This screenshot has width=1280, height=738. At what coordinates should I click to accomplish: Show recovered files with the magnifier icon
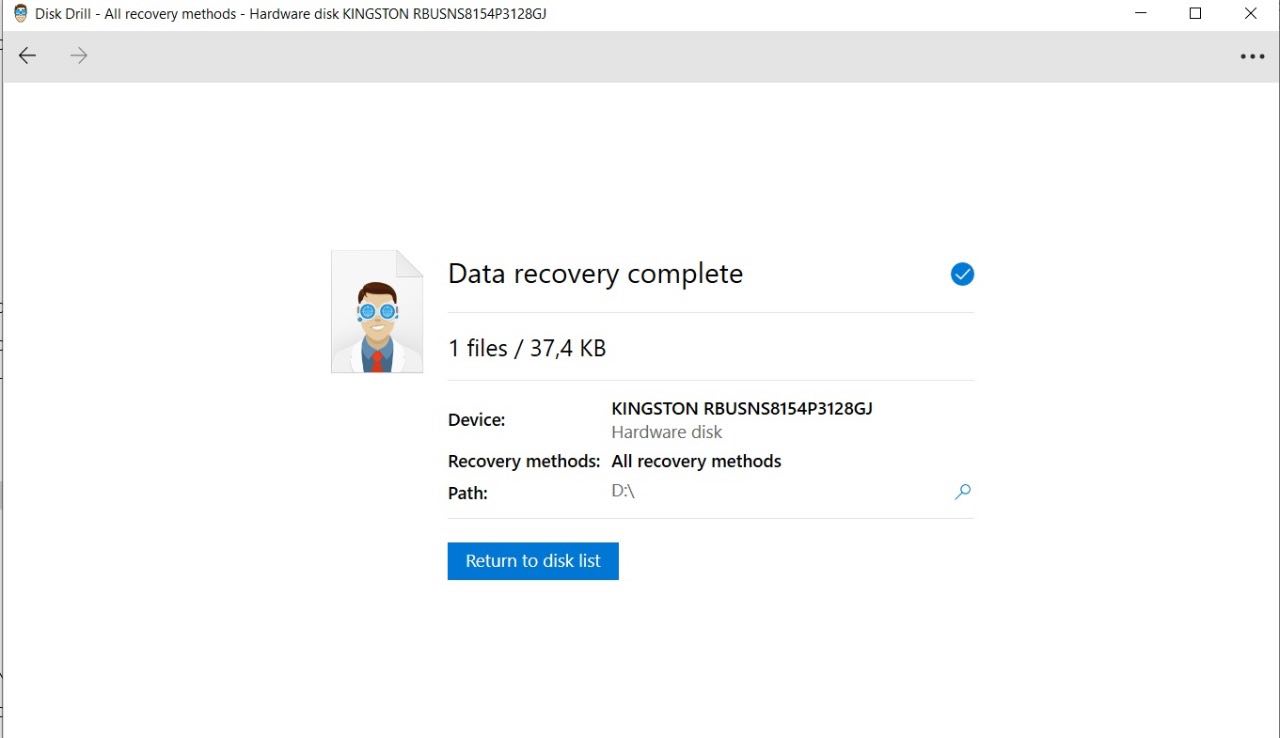[x=962, y=492]
